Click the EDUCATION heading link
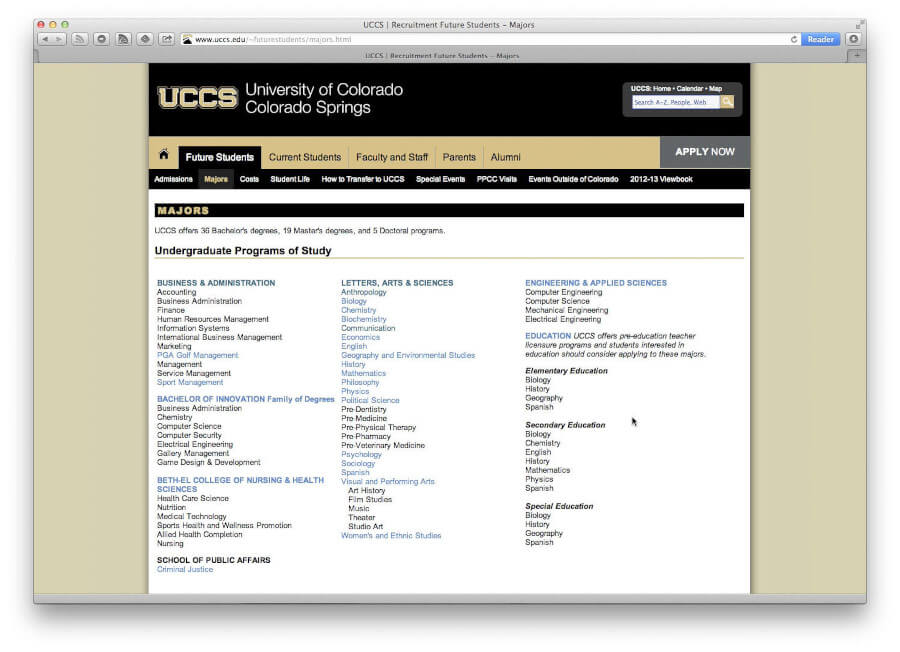The height and width of the screenshot is (652, 900). point(548,336)
